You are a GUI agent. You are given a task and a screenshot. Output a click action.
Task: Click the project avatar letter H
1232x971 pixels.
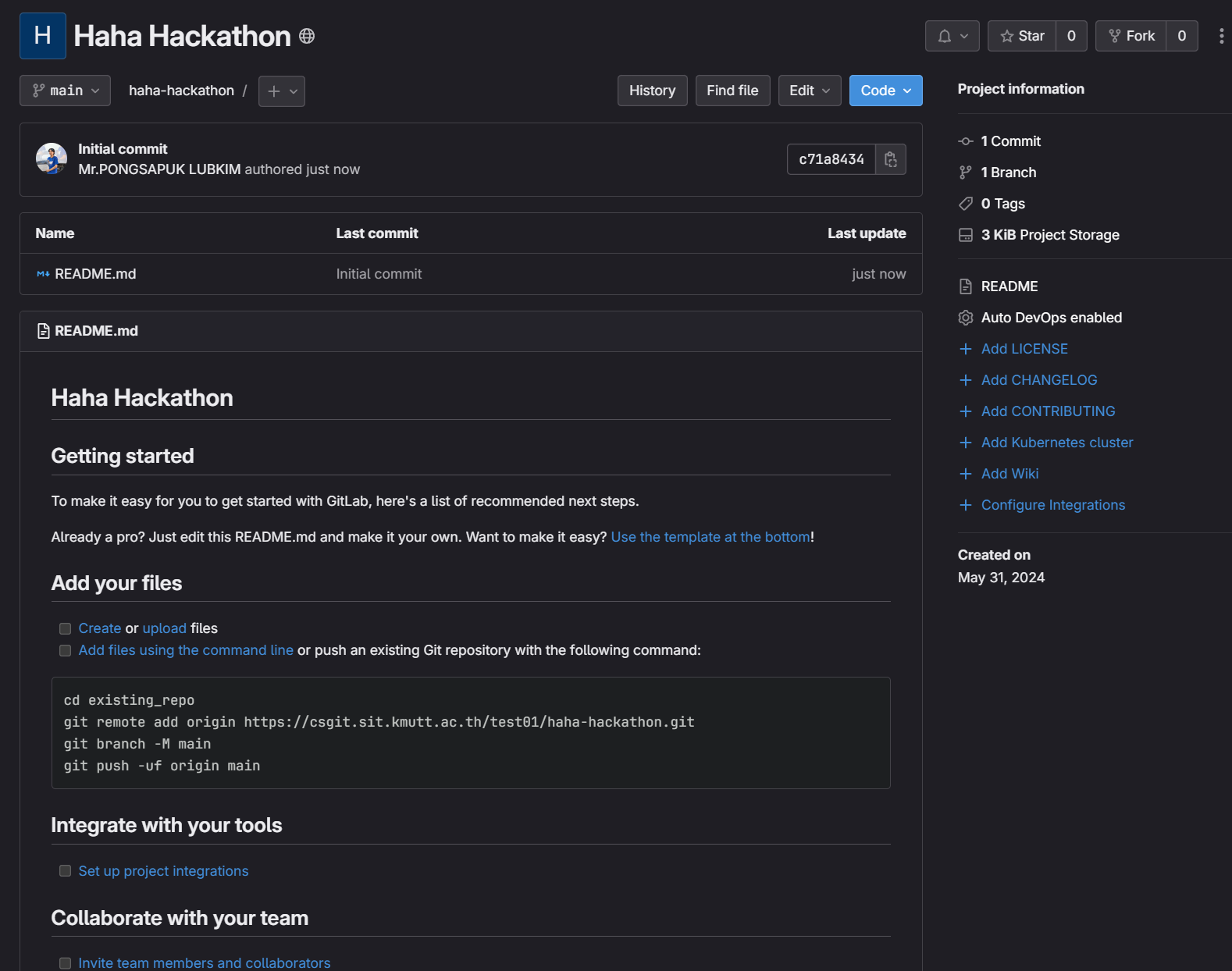(x=43, y=36)
